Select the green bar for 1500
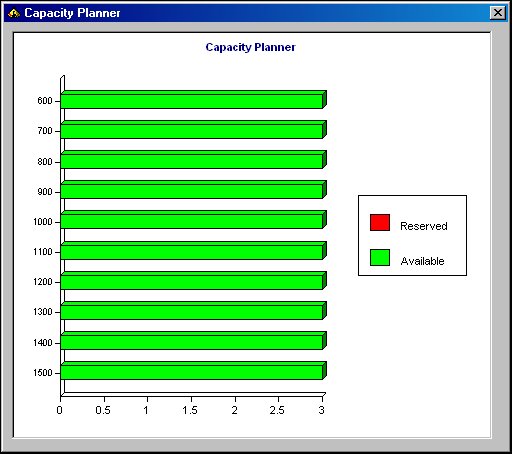 193,371
